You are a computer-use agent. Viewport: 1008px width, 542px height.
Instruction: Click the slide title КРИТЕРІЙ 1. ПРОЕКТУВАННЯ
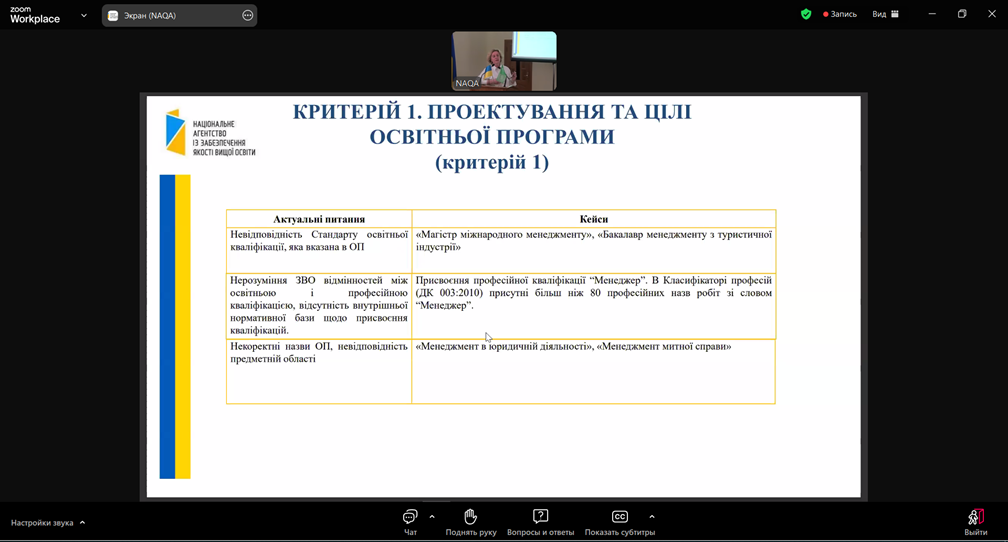coord(492,124)
